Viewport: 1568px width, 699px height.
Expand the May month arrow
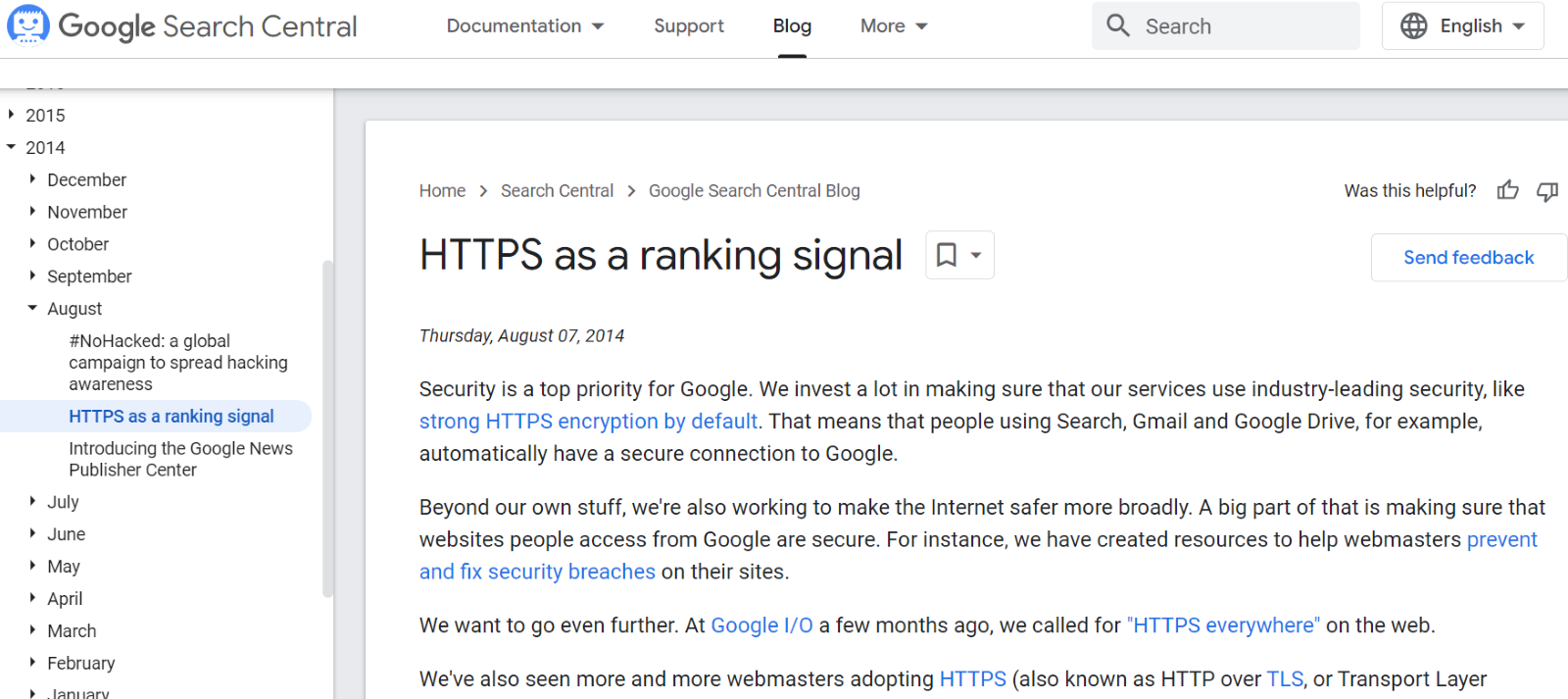point(32,566)
